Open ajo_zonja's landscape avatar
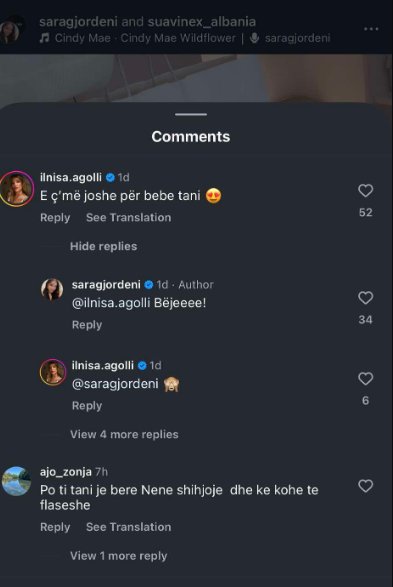Viewport: 393px width, 587px height. pos(16,481)
